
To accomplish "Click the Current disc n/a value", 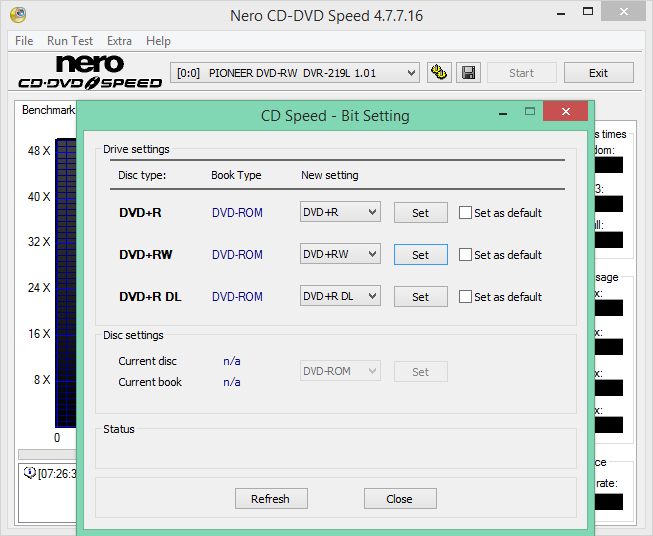I will click(232, 361).
